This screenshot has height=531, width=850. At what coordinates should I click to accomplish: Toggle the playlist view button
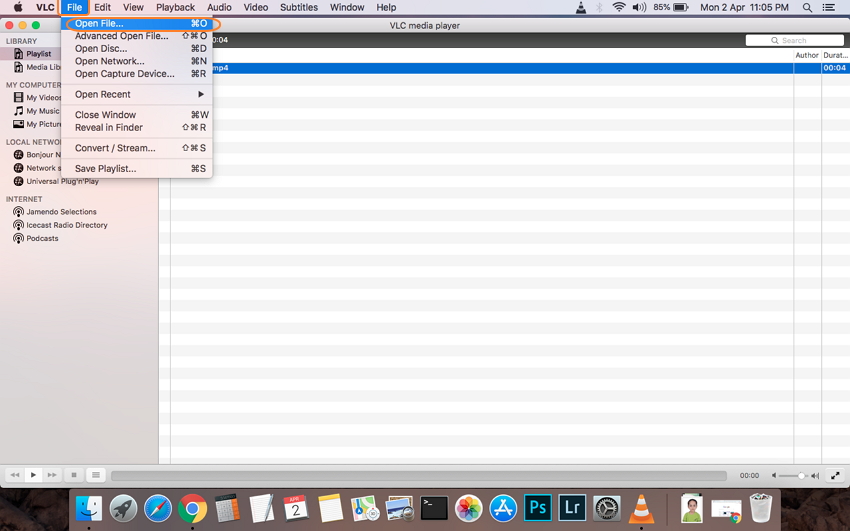[95, 475]
